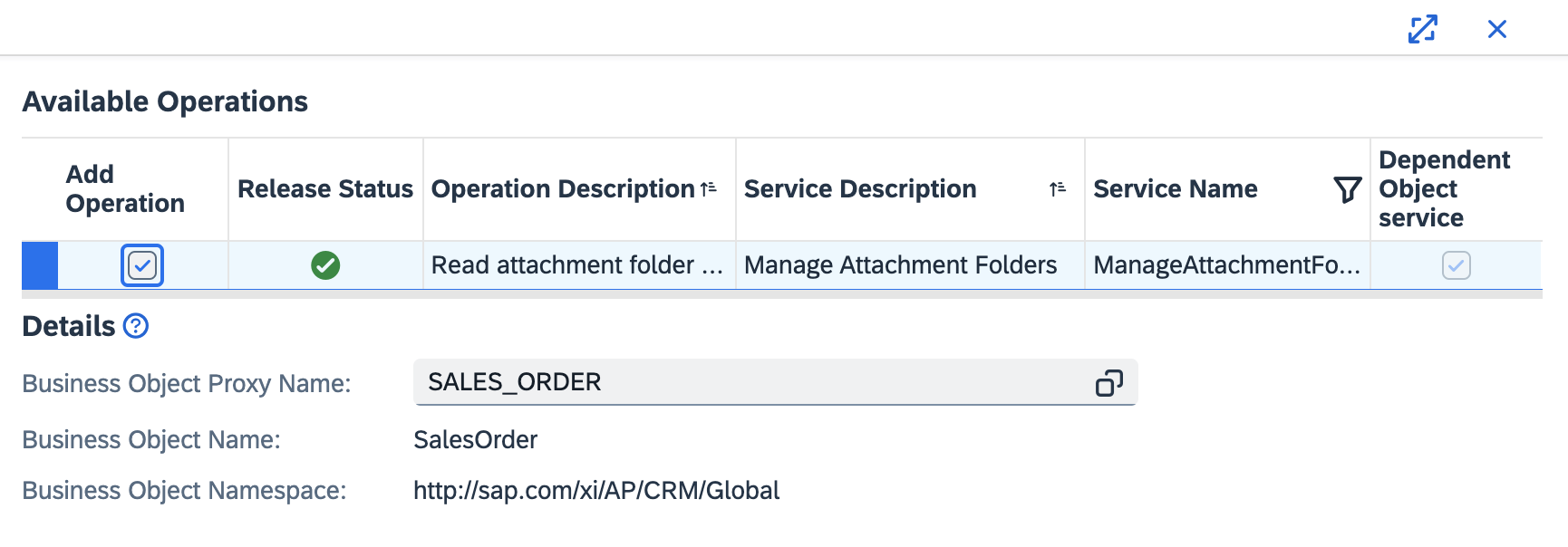1568x547 pixels.
Task: Select the Release Status column header
Action: point(324,188)
